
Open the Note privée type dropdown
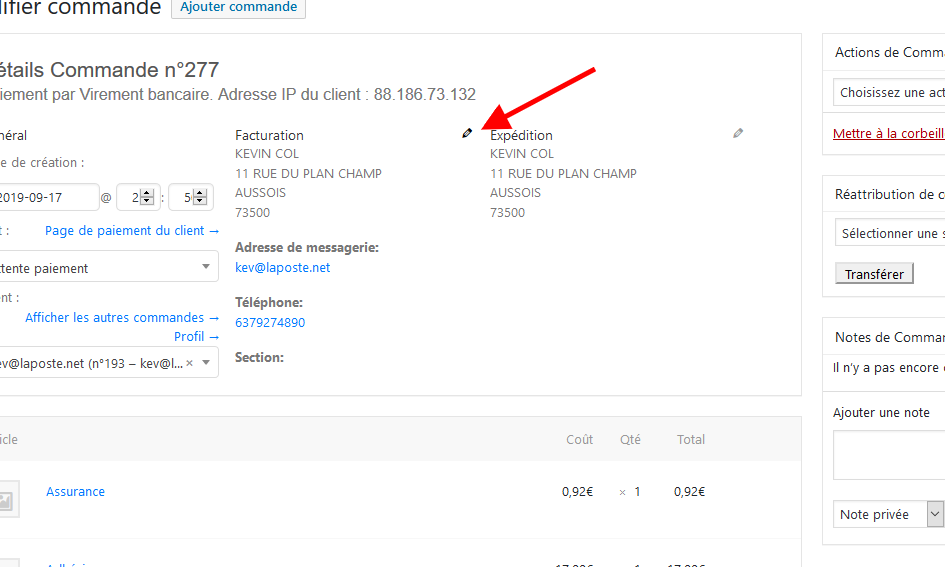tap(886, 514)
